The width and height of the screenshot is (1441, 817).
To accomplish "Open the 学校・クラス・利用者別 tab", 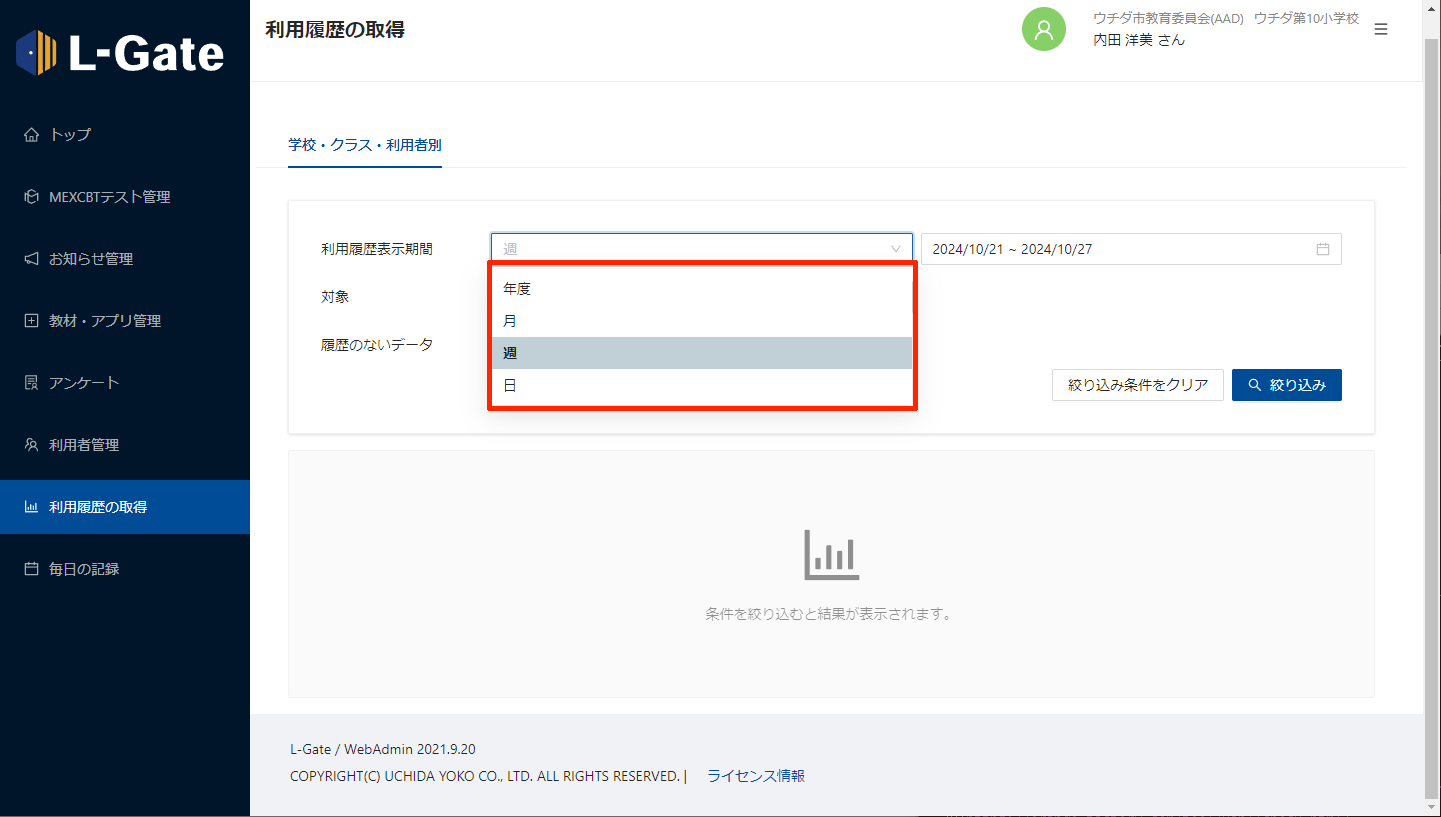I will pos(365,145).
